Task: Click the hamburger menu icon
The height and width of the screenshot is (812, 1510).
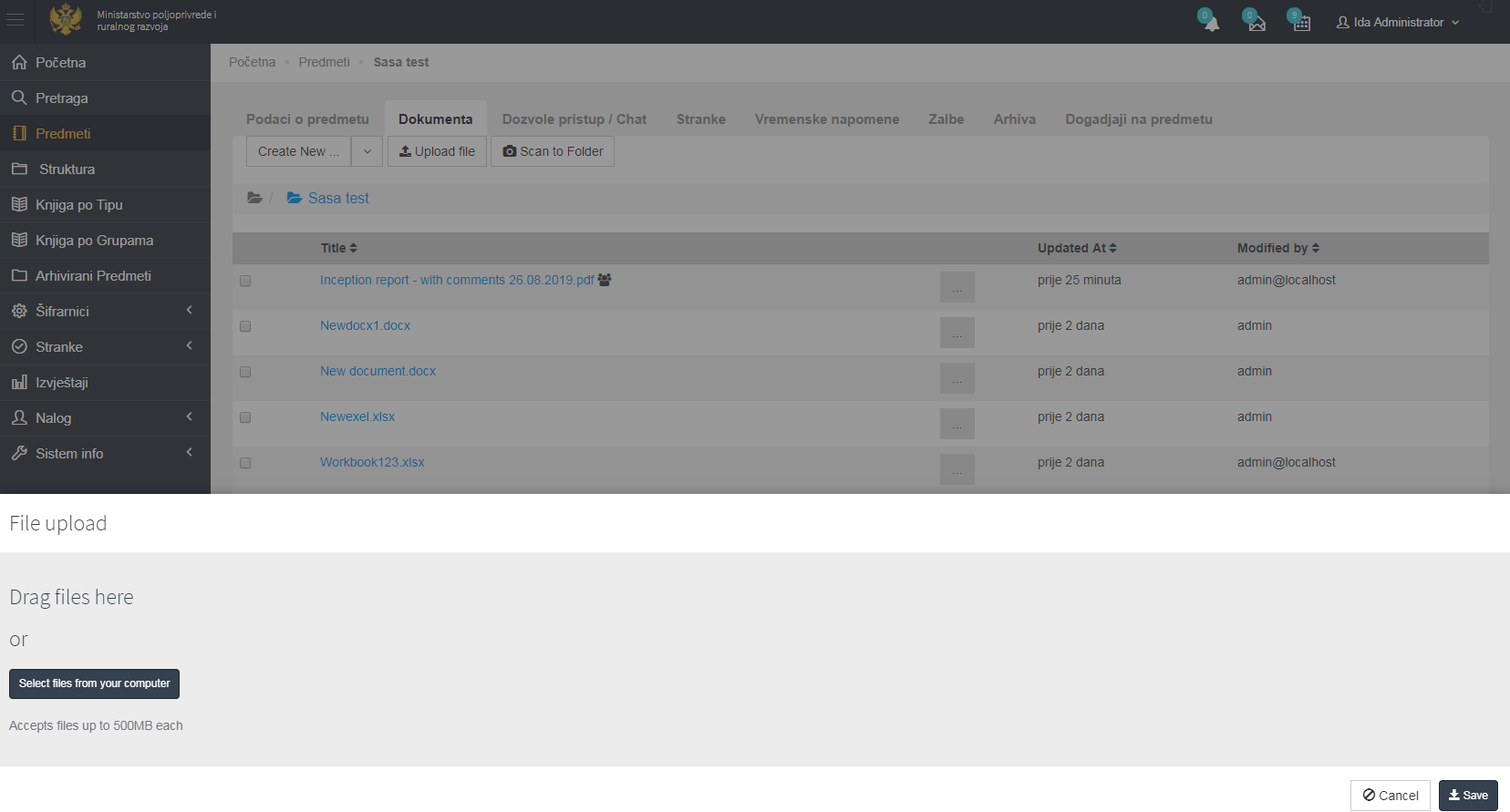Action: coord(16,20)
